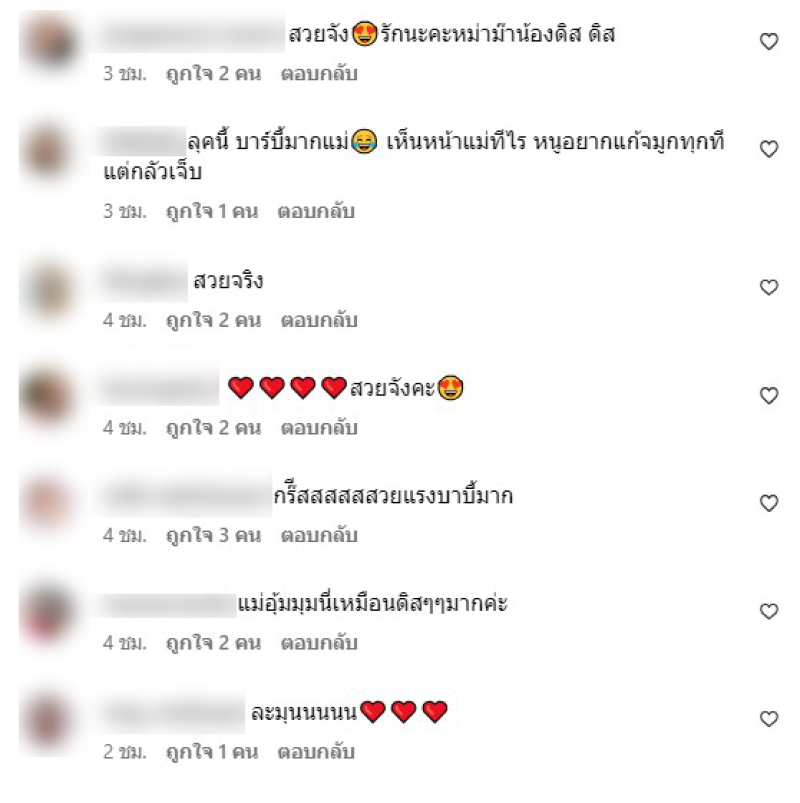
Task: Heart the ละมุนนนนน comment
Action: click(x=768, y=719)
